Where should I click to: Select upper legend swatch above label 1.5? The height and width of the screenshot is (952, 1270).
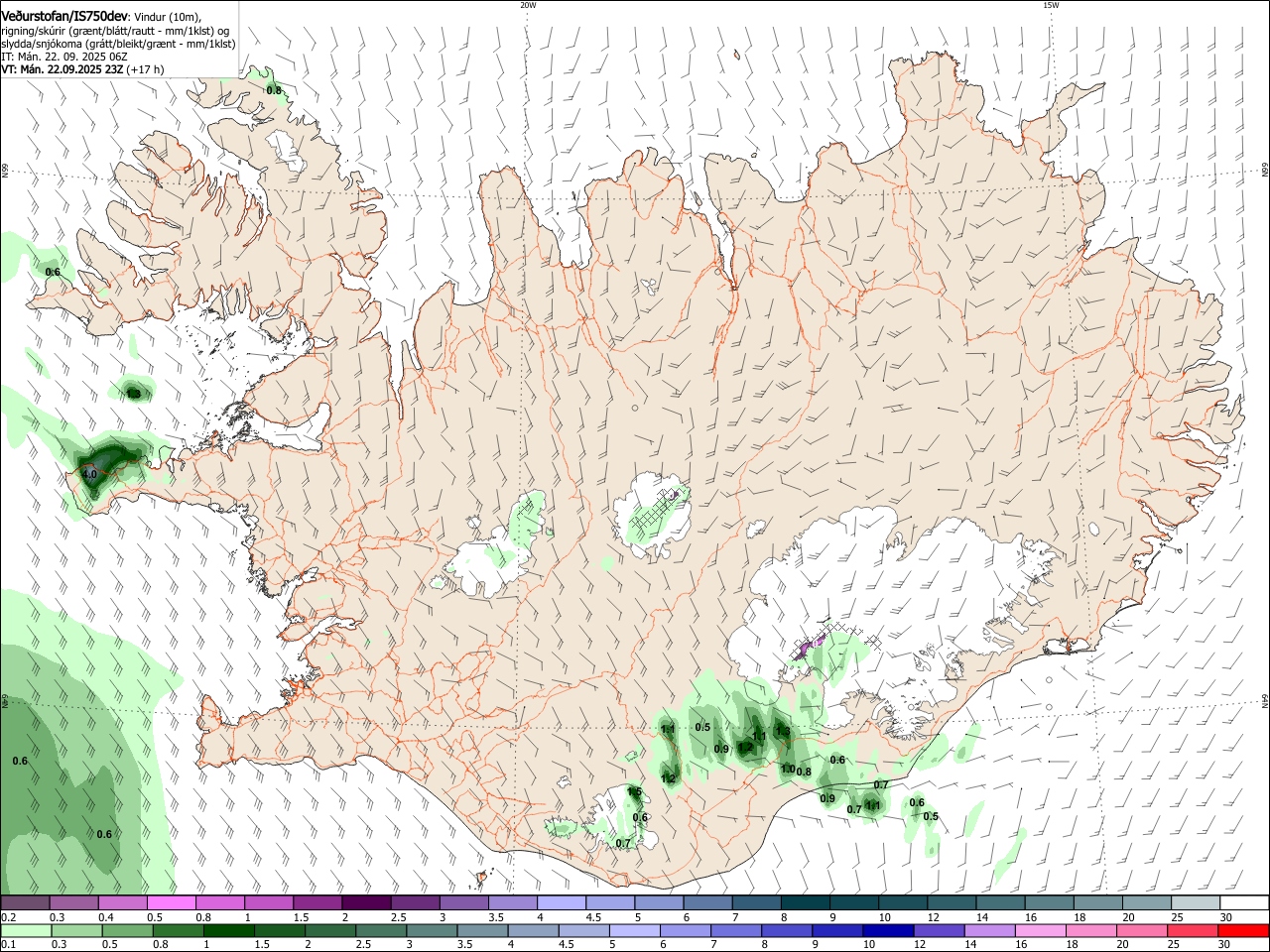317,902
